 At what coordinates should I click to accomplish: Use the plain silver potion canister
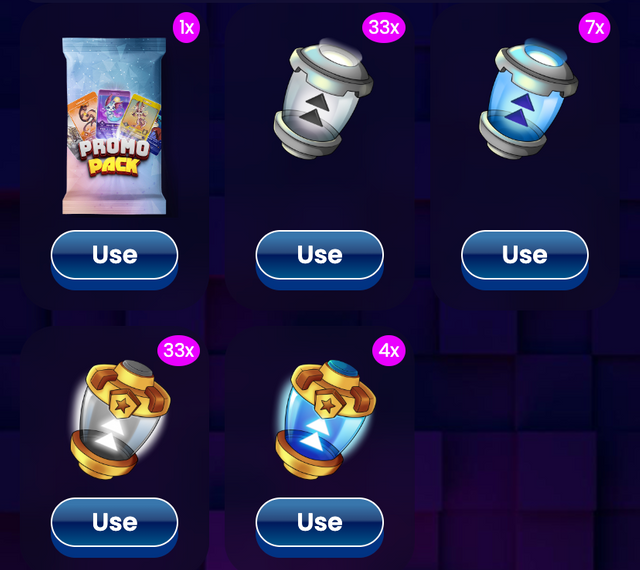[320, 255]
